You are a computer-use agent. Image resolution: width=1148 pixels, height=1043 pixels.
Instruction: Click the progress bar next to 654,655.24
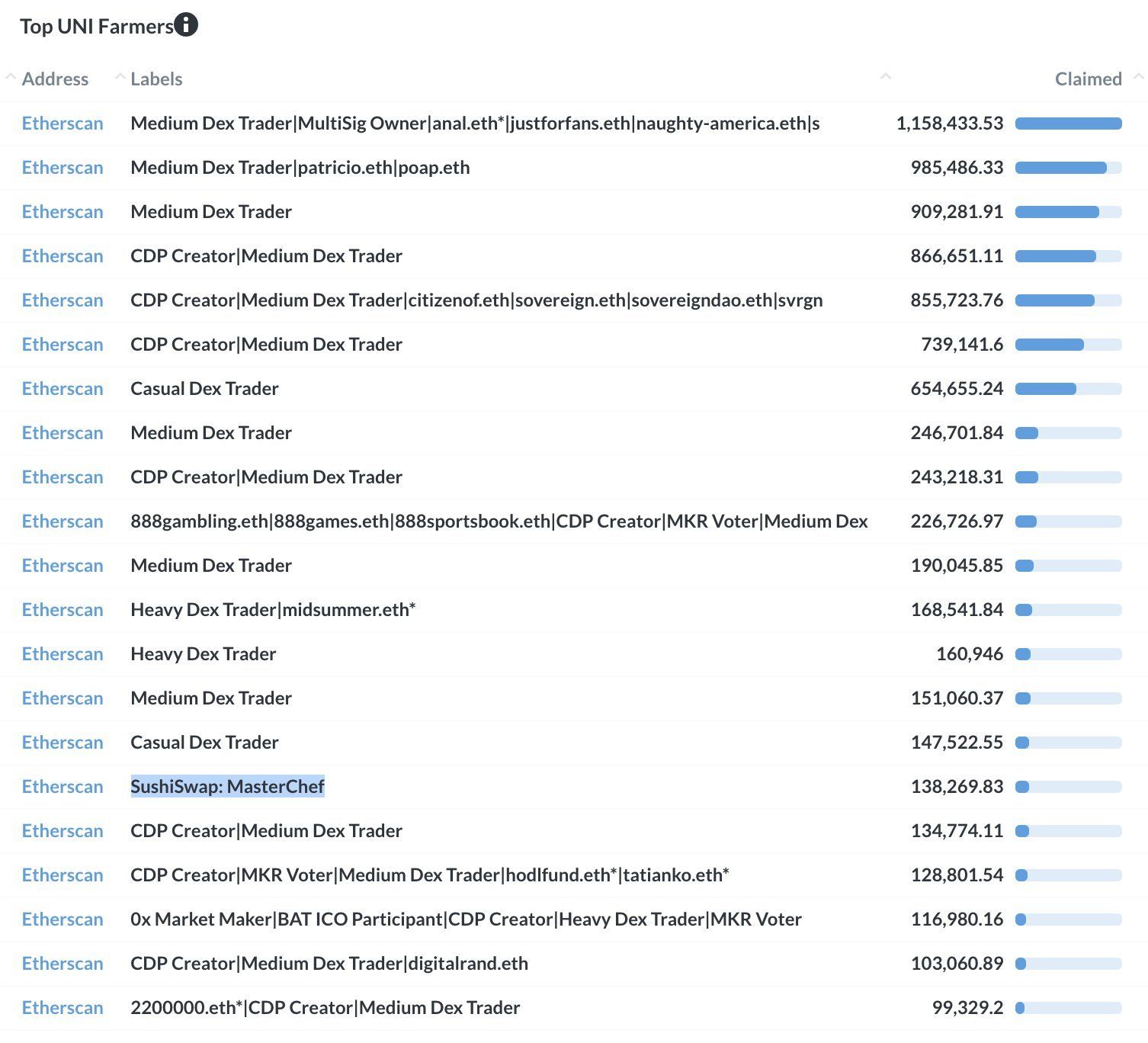coord(1068,389)
